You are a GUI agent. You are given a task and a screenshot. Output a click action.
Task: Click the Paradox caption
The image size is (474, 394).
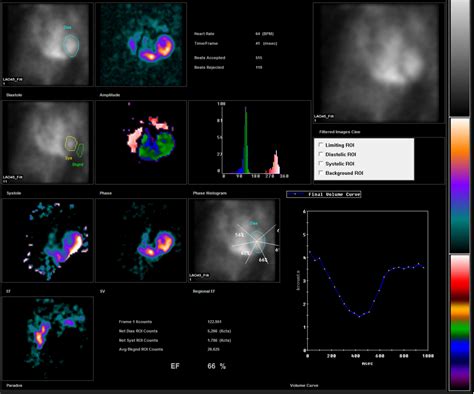coord(14,385)
